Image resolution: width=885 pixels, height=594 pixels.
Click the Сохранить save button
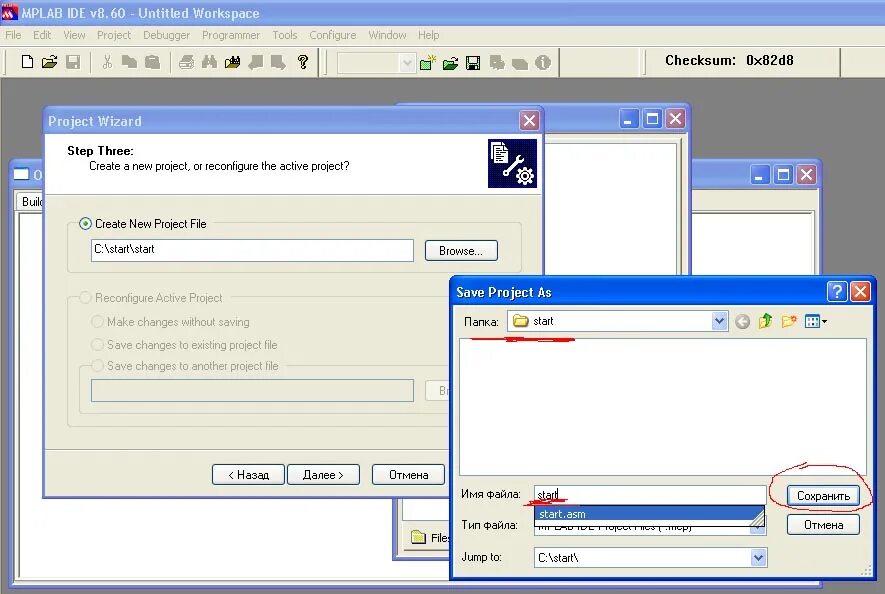coord(823,496)
